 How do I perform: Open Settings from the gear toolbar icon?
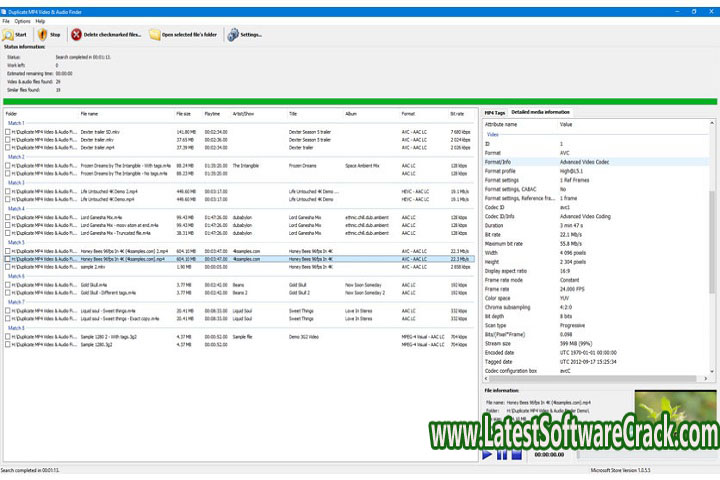coord(233,34)
